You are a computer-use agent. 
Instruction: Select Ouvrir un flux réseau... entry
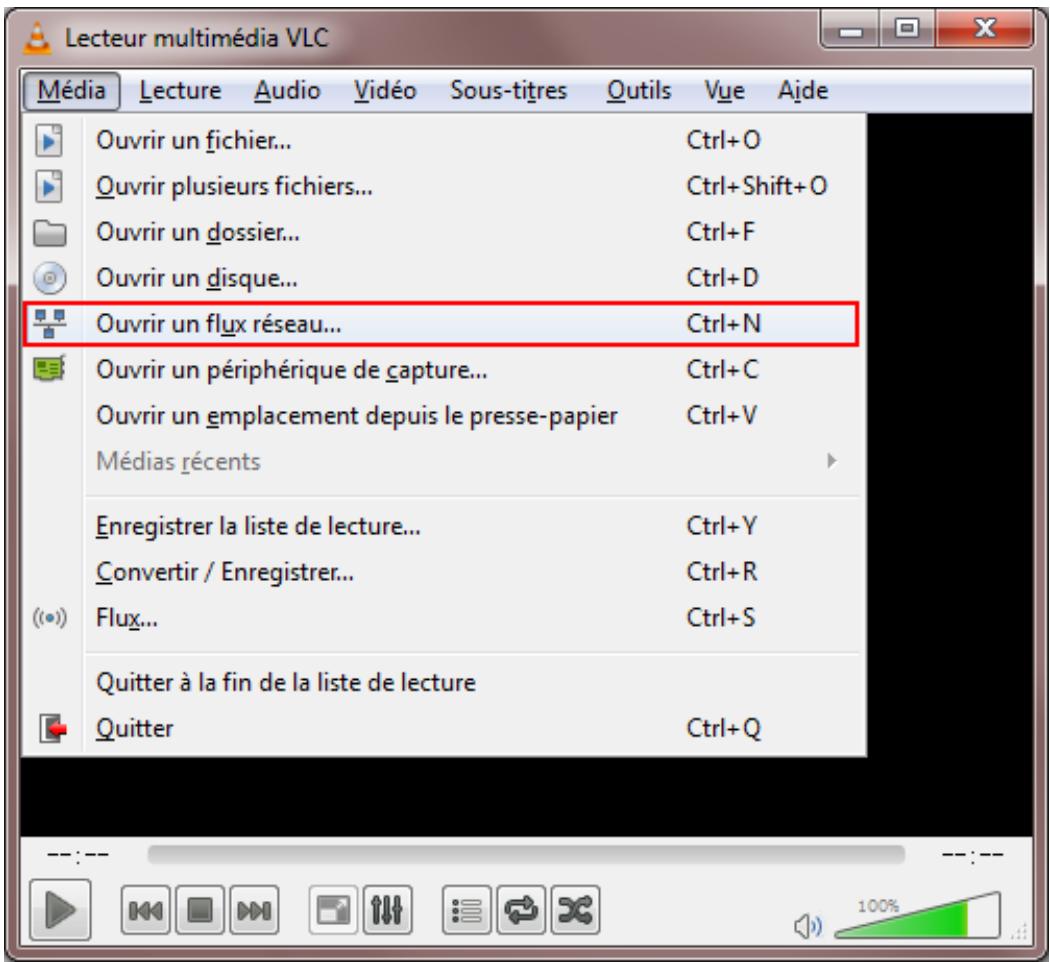[441, 324]
